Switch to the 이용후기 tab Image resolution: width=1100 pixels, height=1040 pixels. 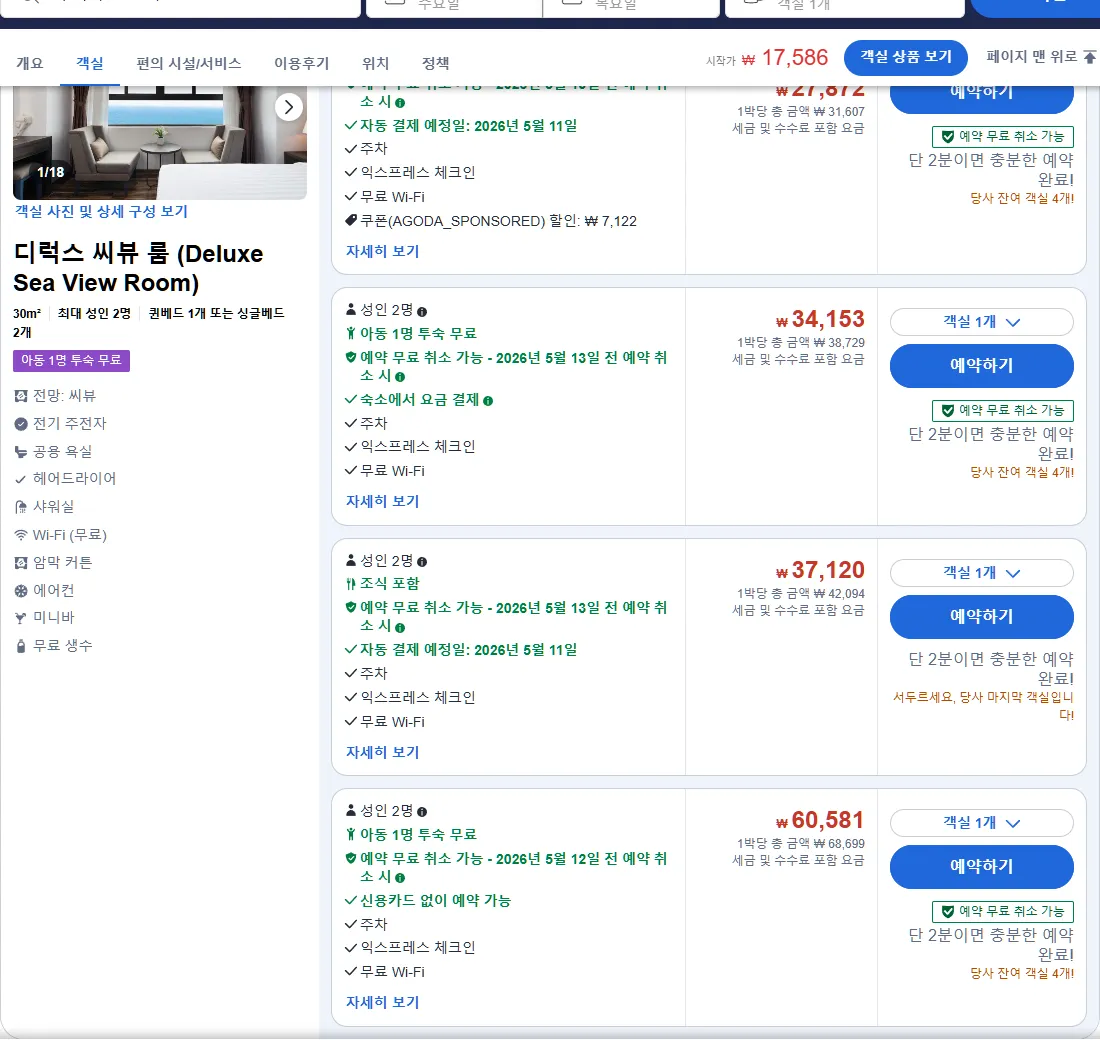tap(302, 63)
